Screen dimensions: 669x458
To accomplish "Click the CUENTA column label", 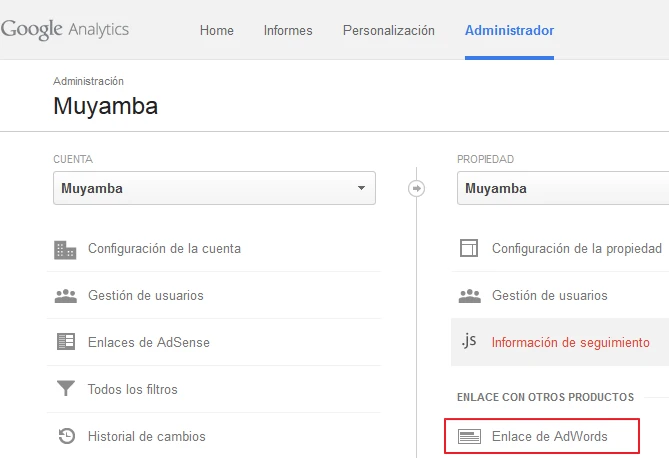I will [x=73, y=159].
